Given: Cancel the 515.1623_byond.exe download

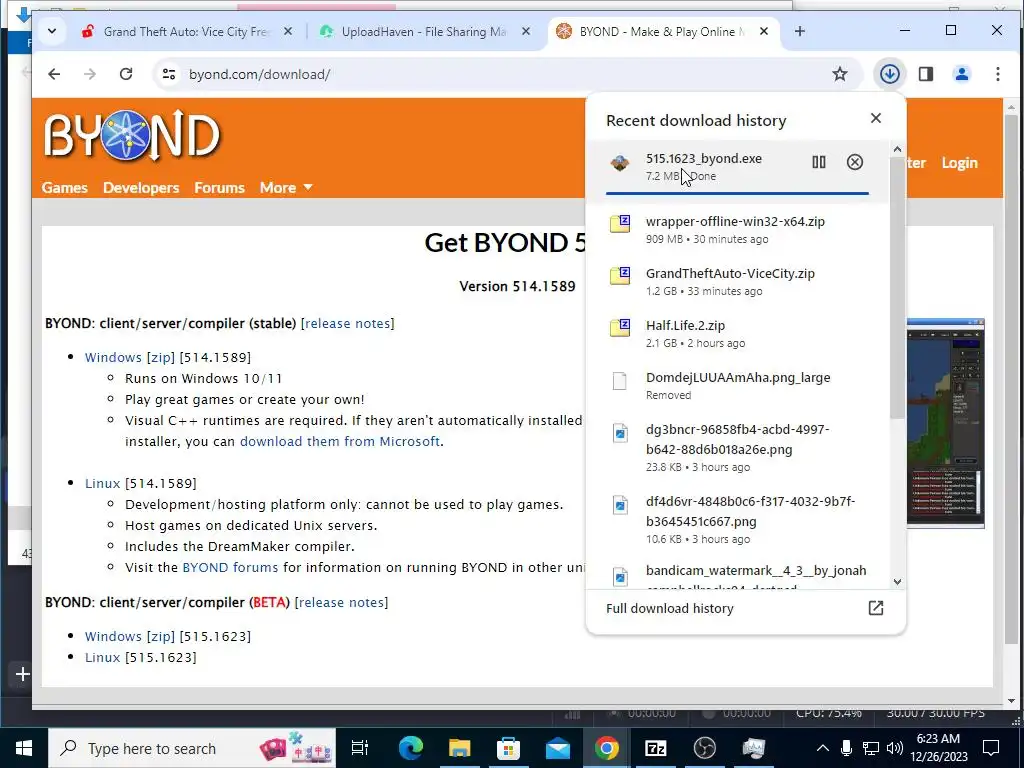Looking at the screenshot, I should coord(854,162).
